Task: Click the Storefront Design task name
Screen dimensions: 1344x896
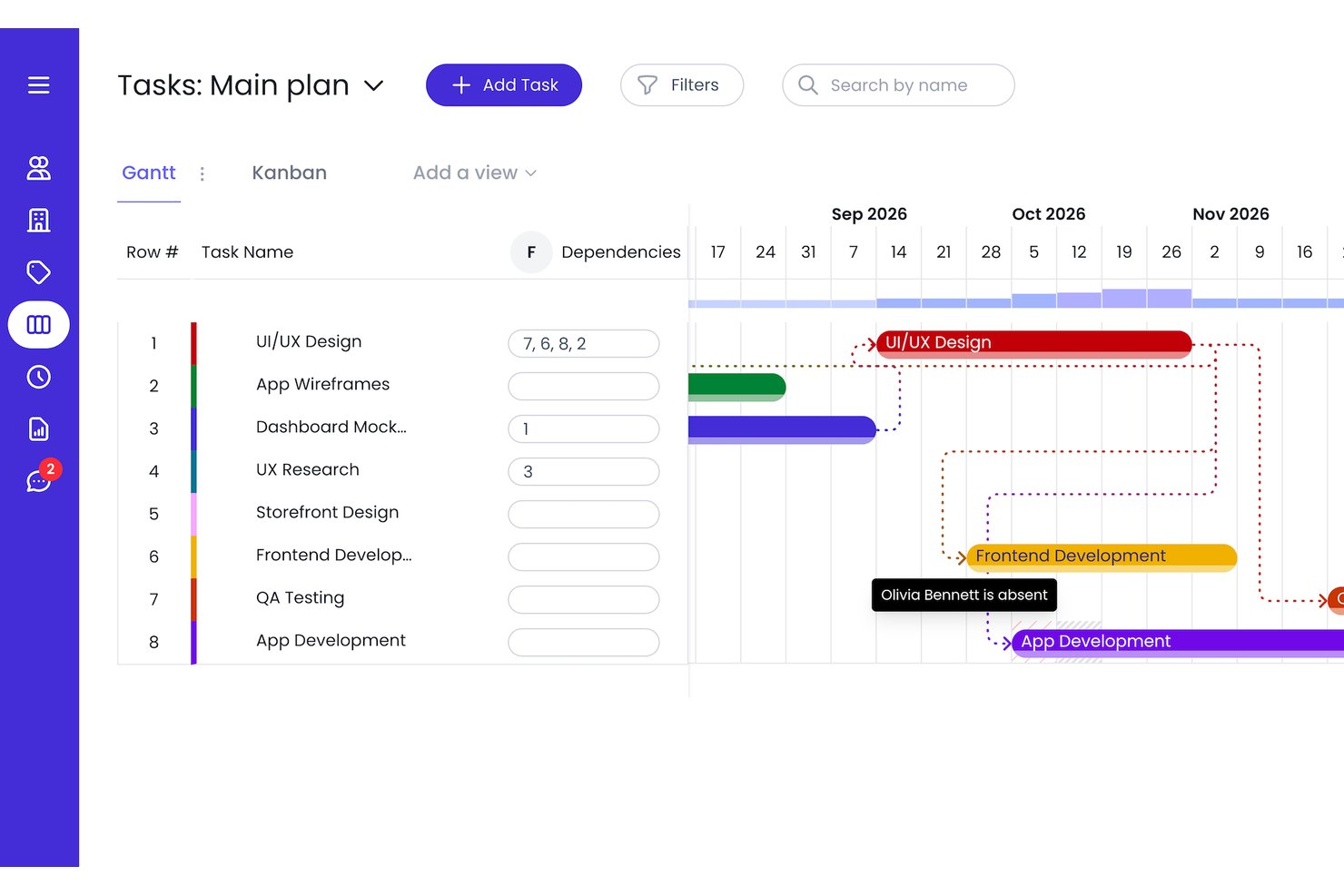Action: point(327,513)
